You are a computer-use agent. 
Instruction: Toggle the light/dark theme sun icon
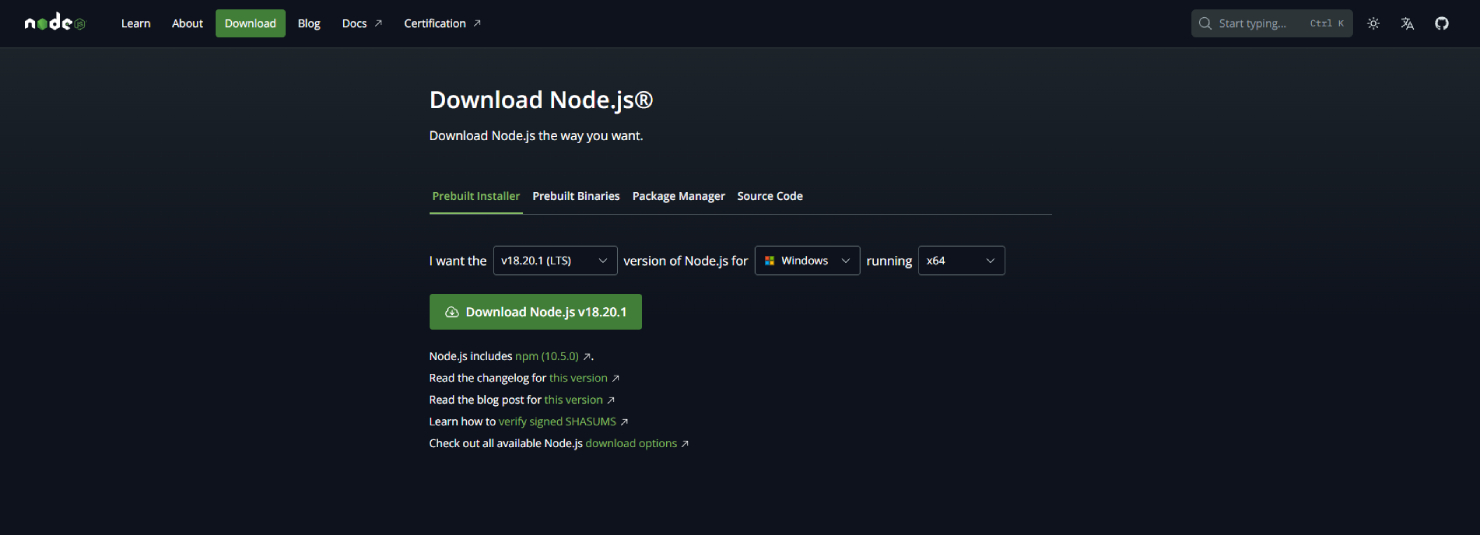pyautogui.click(x=1373, y=23)
